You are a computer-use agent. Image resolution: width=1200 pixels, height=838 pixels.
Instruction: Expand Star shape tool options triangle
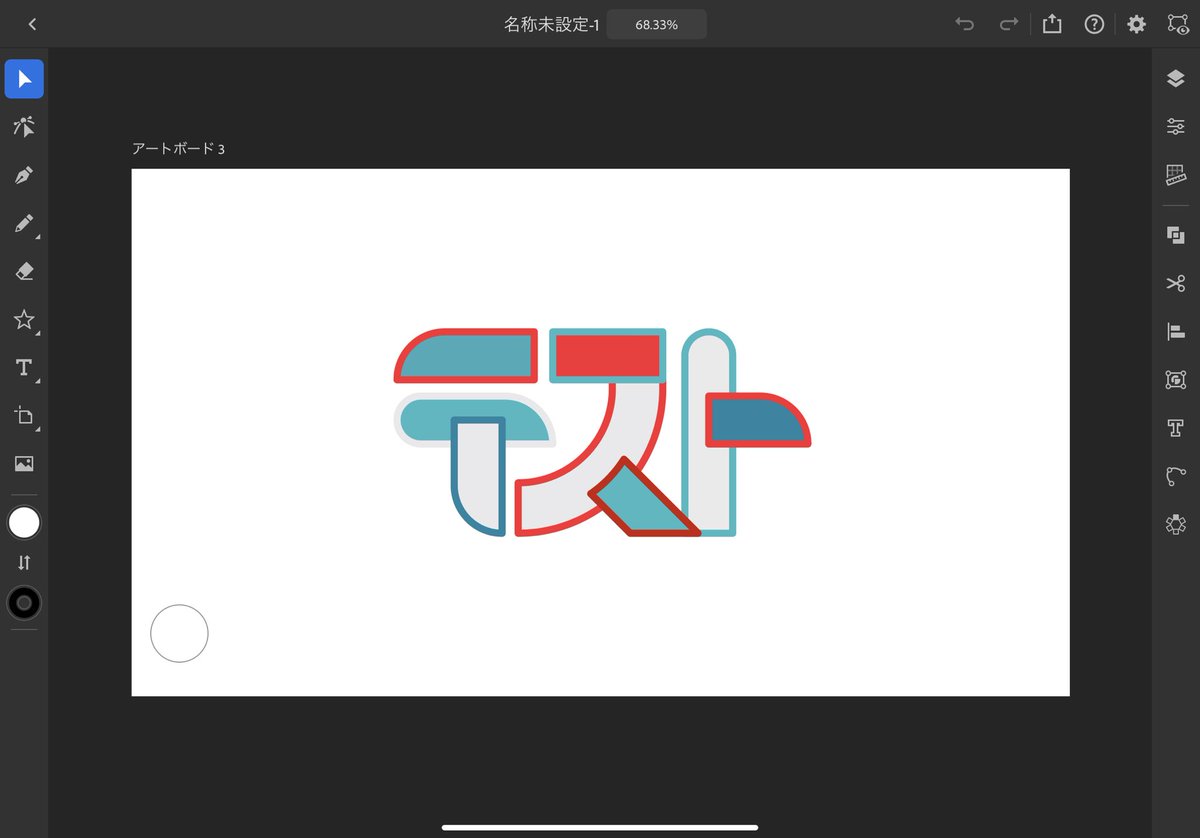(x=38, y=333)
